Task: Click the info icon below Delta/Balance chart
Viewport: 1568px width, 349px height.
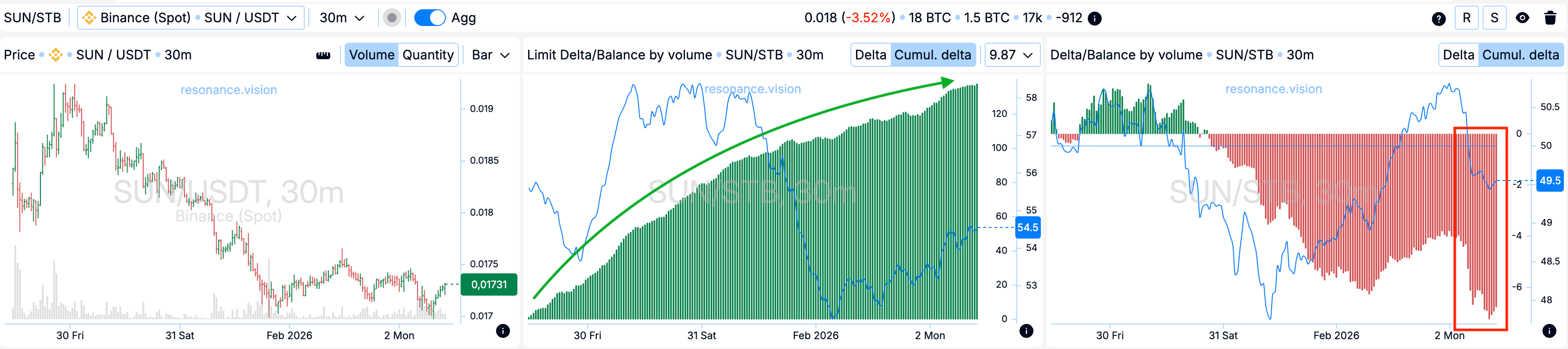Action: (x=1549, y=331)
